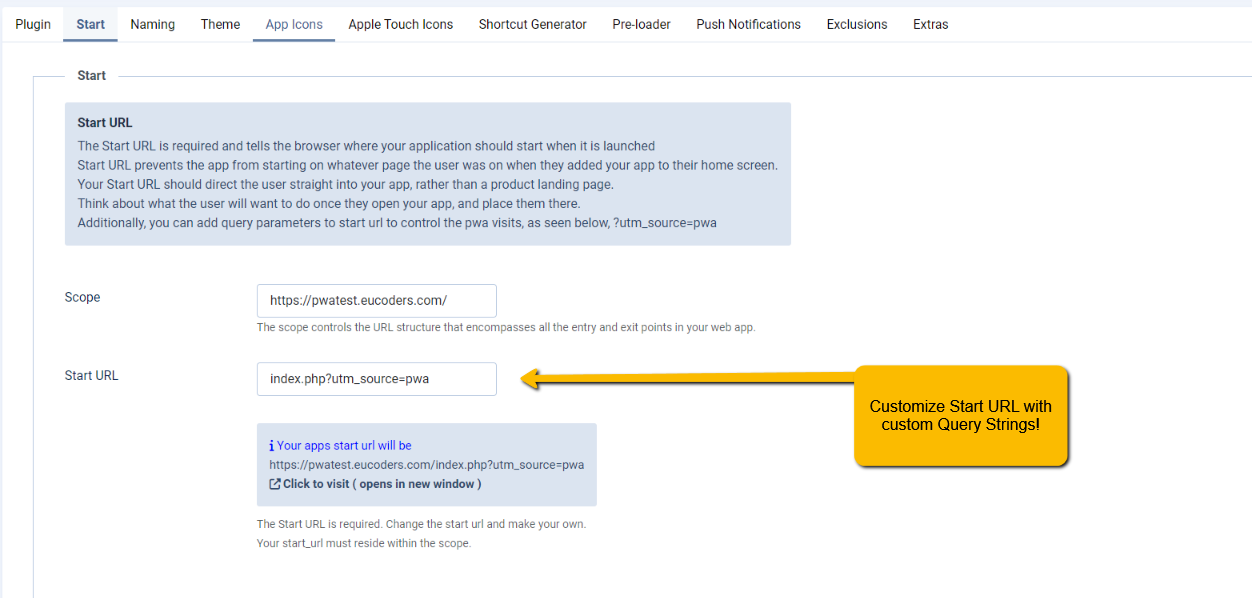Screen dimensions: 1252x598
Task: Go to the App Icons tab
Action: point(294,24)
